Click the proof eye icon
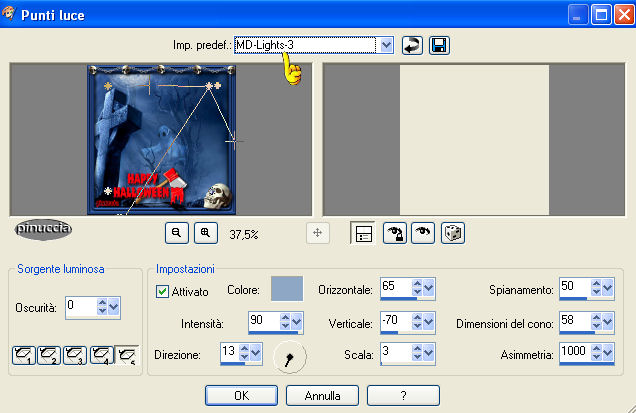Screen dimensions: 636x413 click(x=423, y=233)
